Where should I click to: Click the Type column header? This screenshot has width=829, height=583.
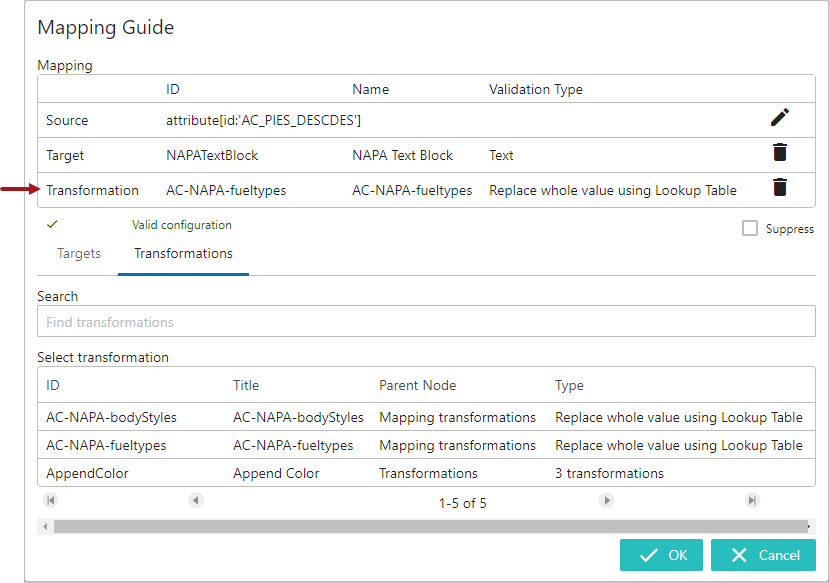[570, 385]
